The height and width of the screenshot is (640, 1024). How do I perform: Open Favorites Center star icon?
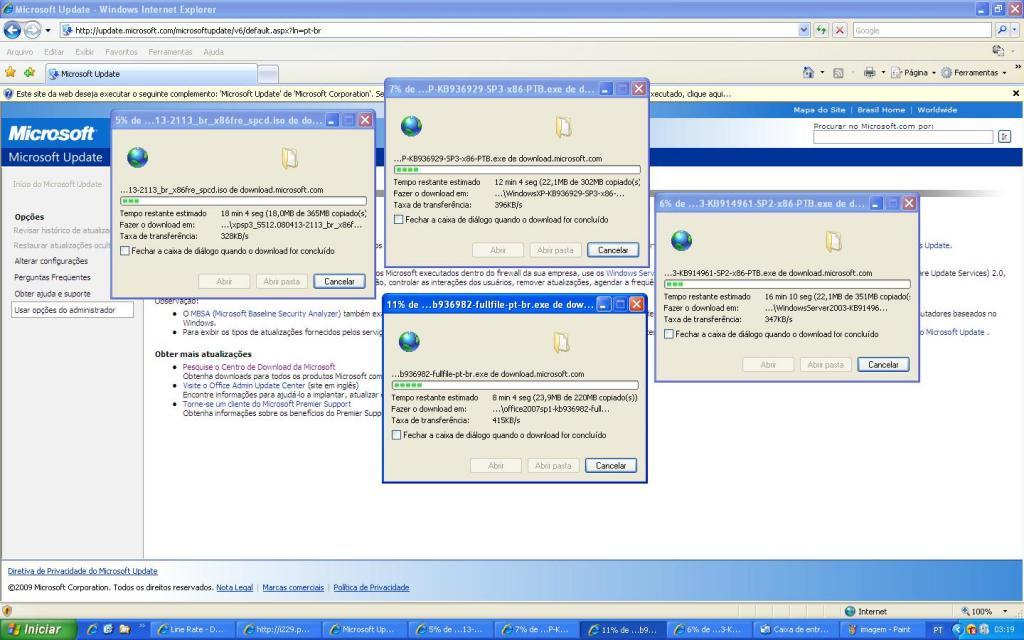coord(10,72)
